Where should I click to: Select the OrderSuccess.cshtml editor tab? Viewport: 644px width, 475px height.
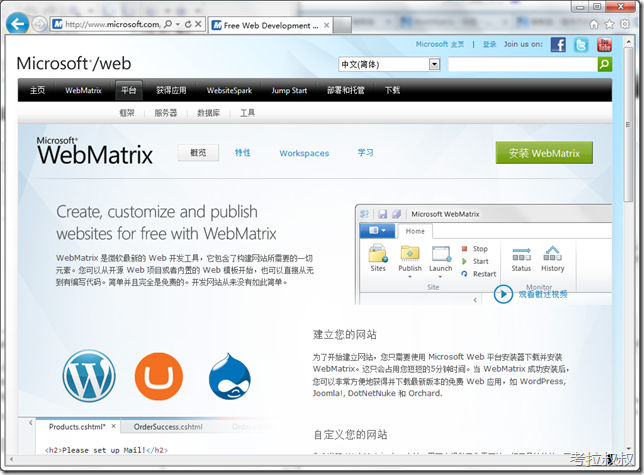(168, 427)
